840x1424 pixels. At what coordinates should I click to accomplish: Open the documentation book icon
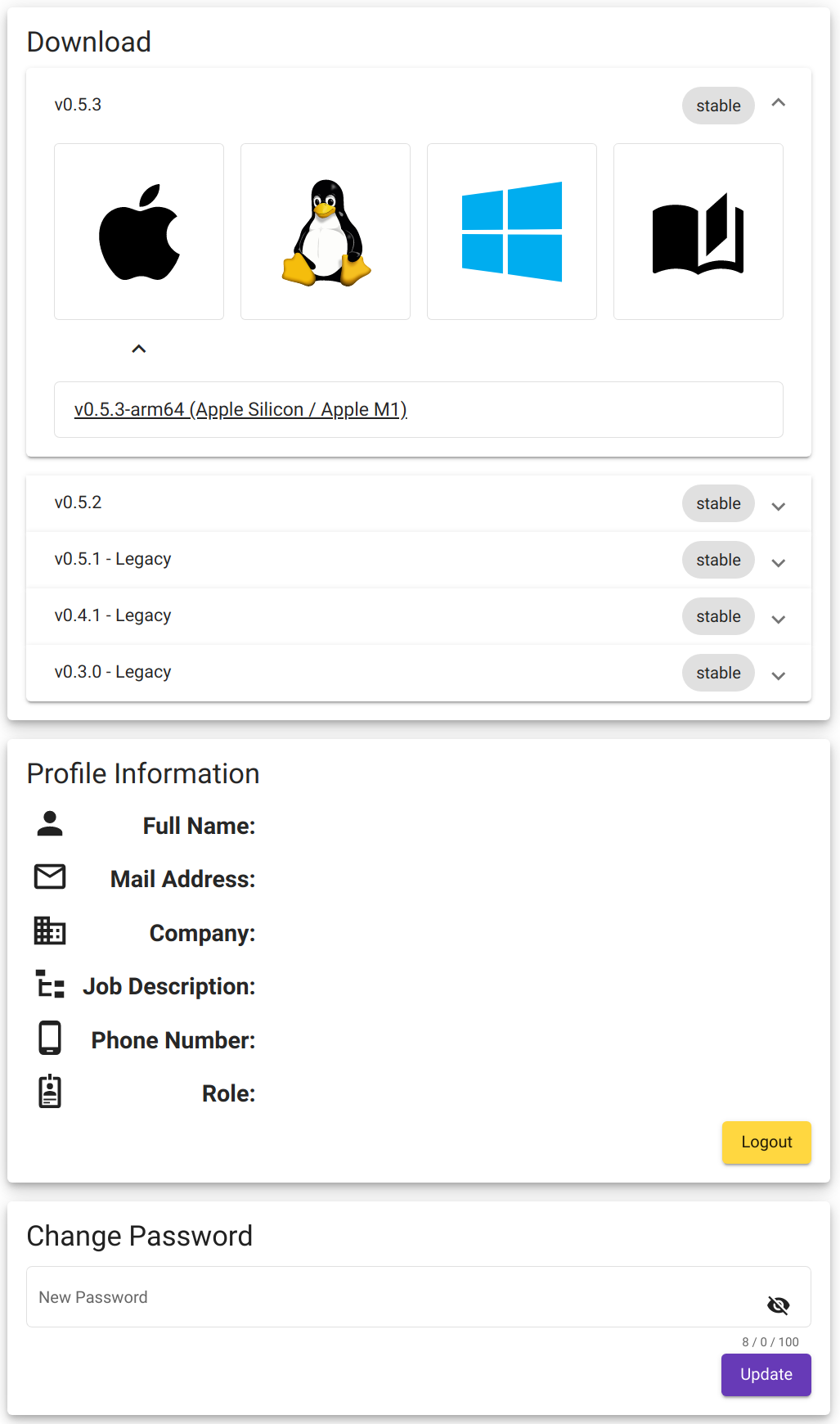[699, 232]
